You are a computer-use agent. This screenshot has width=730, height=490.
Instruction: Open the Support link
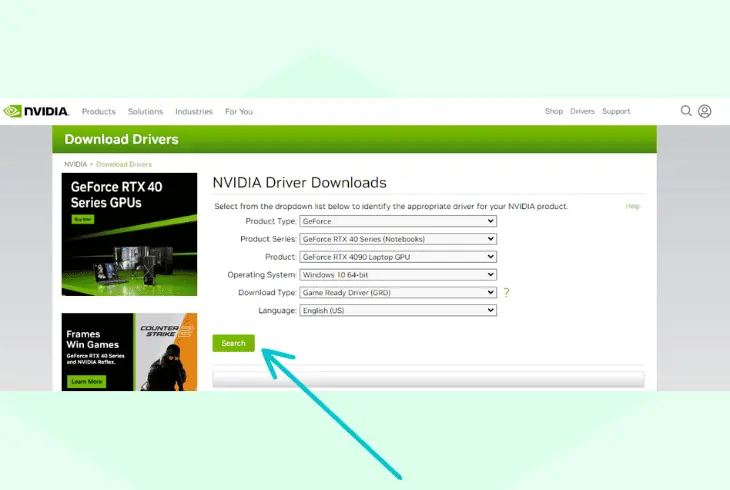616,111
